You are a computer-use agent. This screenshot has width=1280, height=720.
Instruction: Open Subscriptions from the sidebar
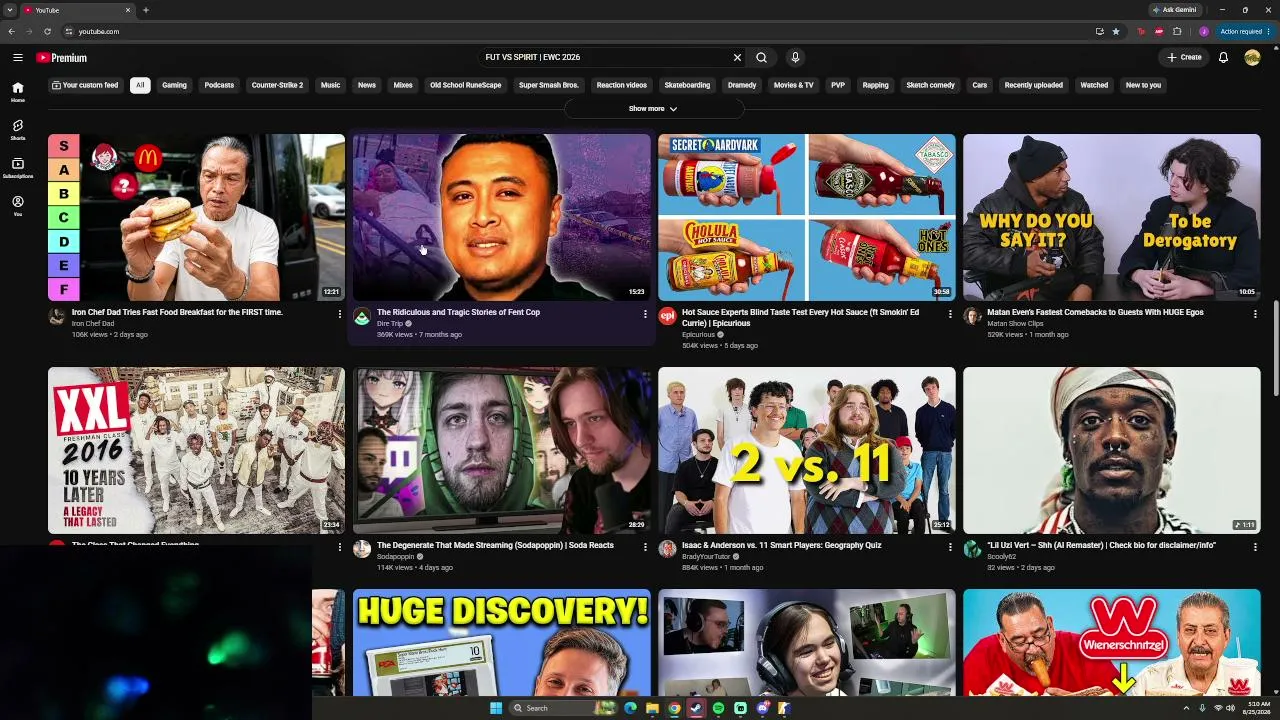click(18, 168)
